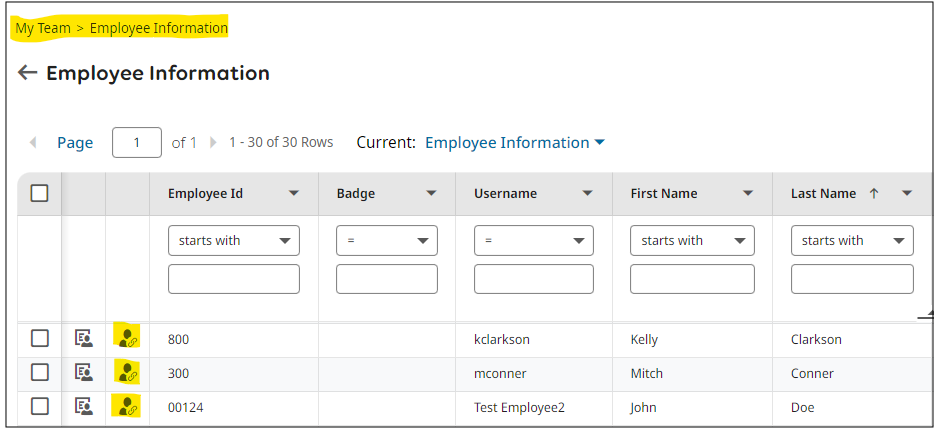Open the Username filter operator dropdown
The image size is (934, 428).
point(533,241)
